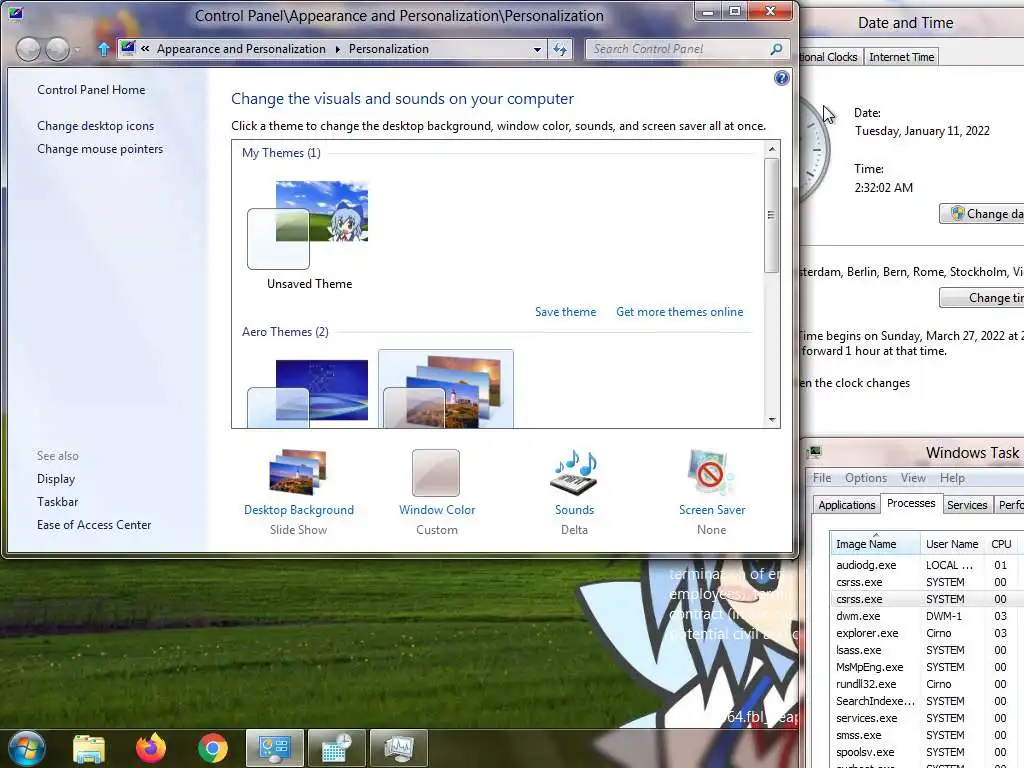Switch to Services tab in Task Manager
This screenshot has height=768, width=1024.
967,505
